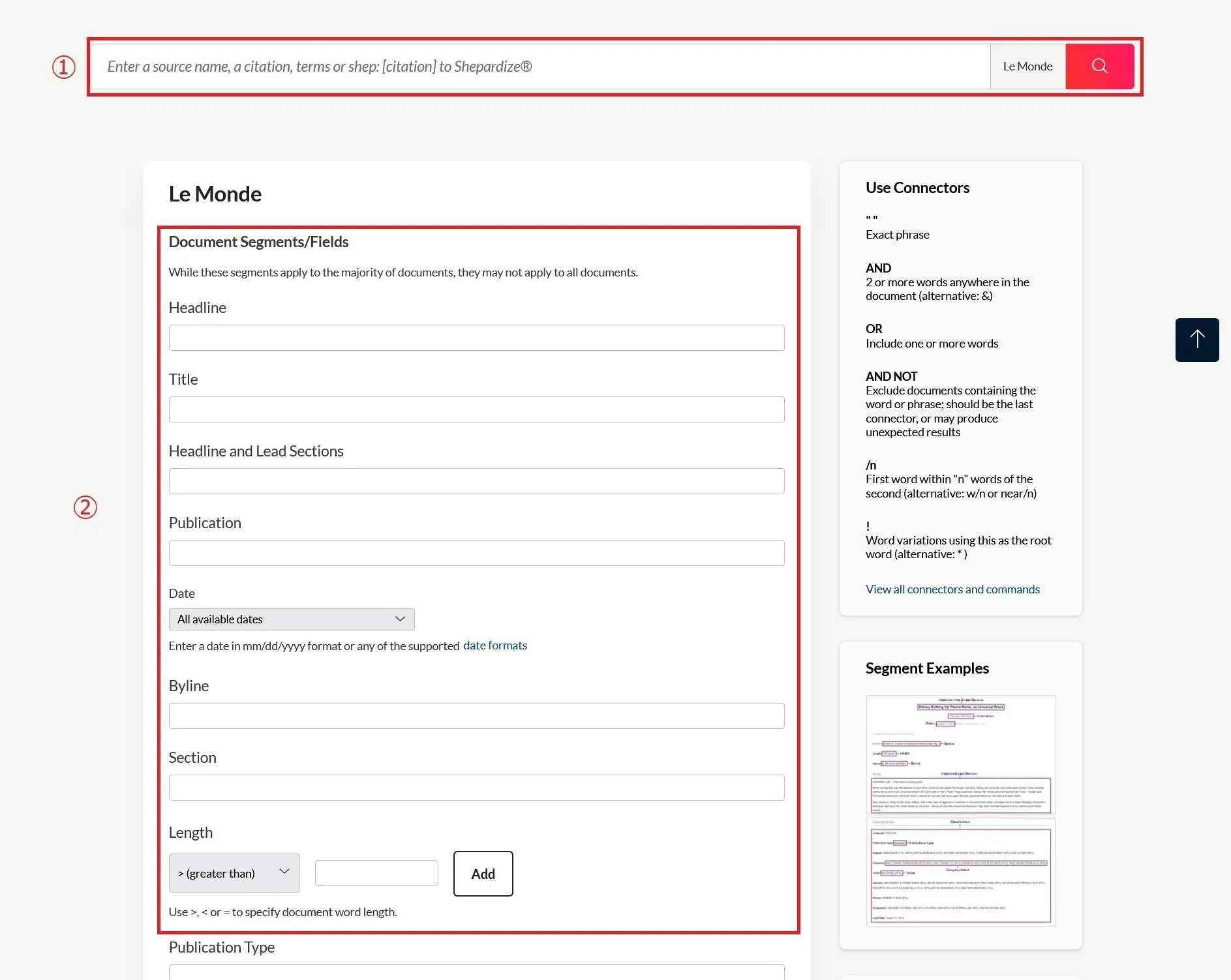
Task: Click the Exact phrase connector text
Action: pyautogui.click(x=897, y=235)
